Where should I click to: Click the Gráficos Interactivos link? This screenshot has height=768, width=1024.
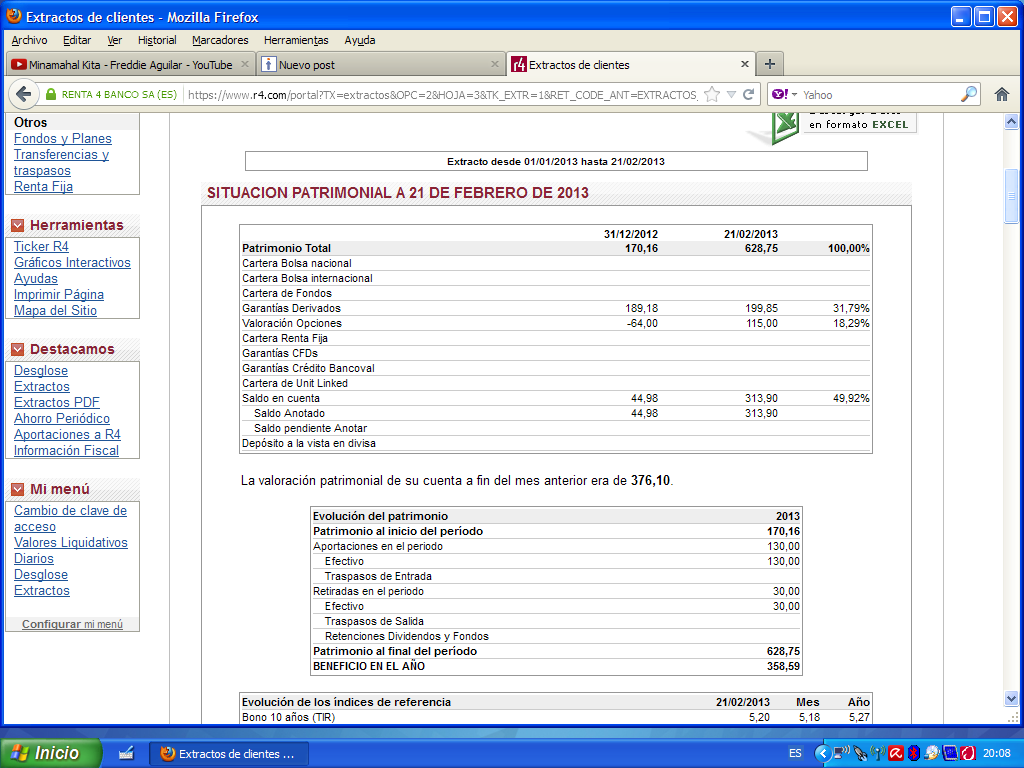pos(72,263)
